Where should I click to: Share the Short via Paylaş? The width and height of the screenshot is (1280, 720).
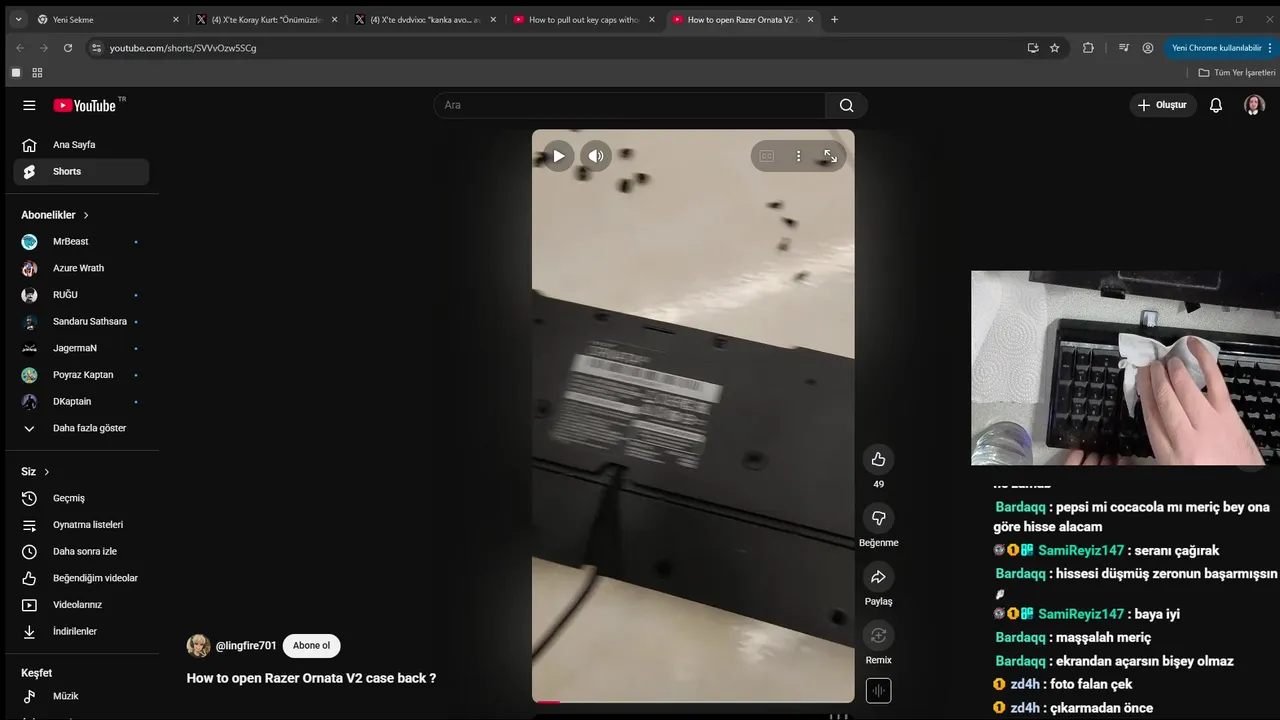(878, 577)
